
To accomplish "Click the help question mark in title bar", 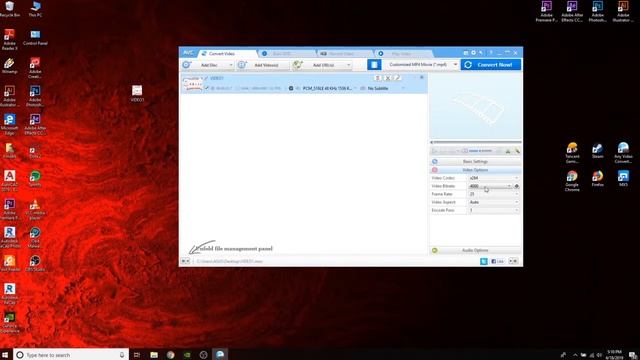I will (x=491, y=53).
